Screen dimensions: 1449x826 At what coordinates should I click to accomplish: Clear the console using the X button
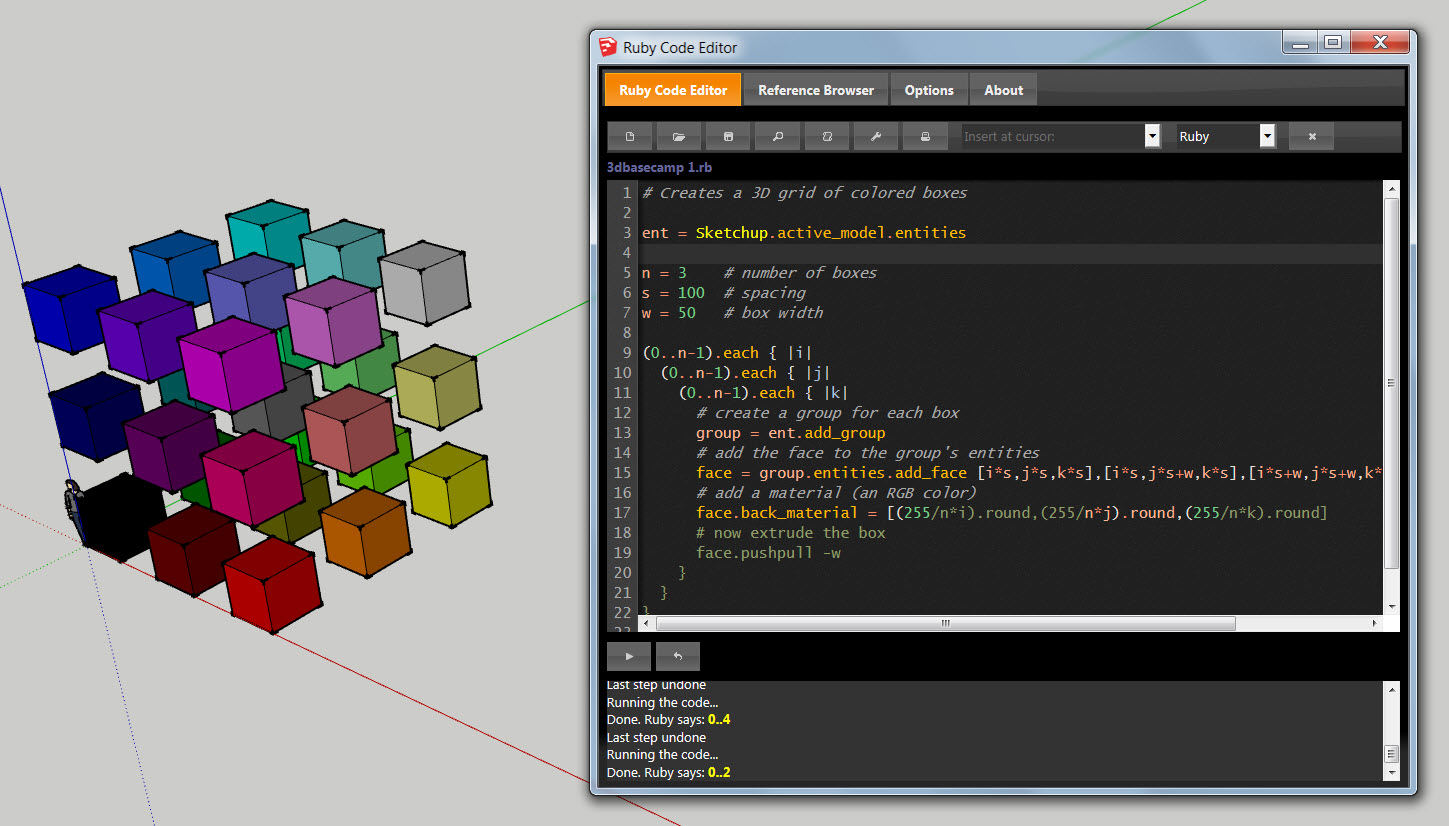click(x=1310, y=136)
